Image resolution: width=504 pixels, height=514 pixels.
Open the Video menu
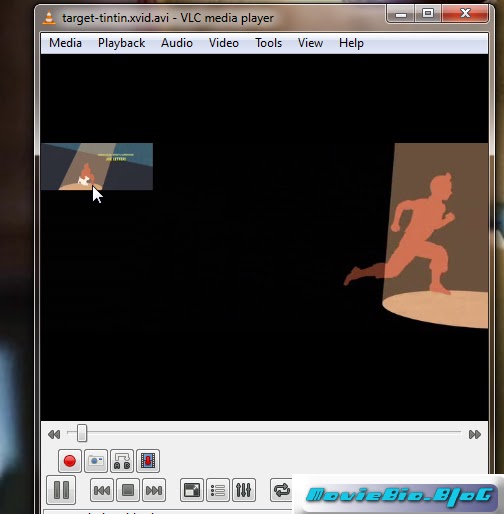point(224,43)
